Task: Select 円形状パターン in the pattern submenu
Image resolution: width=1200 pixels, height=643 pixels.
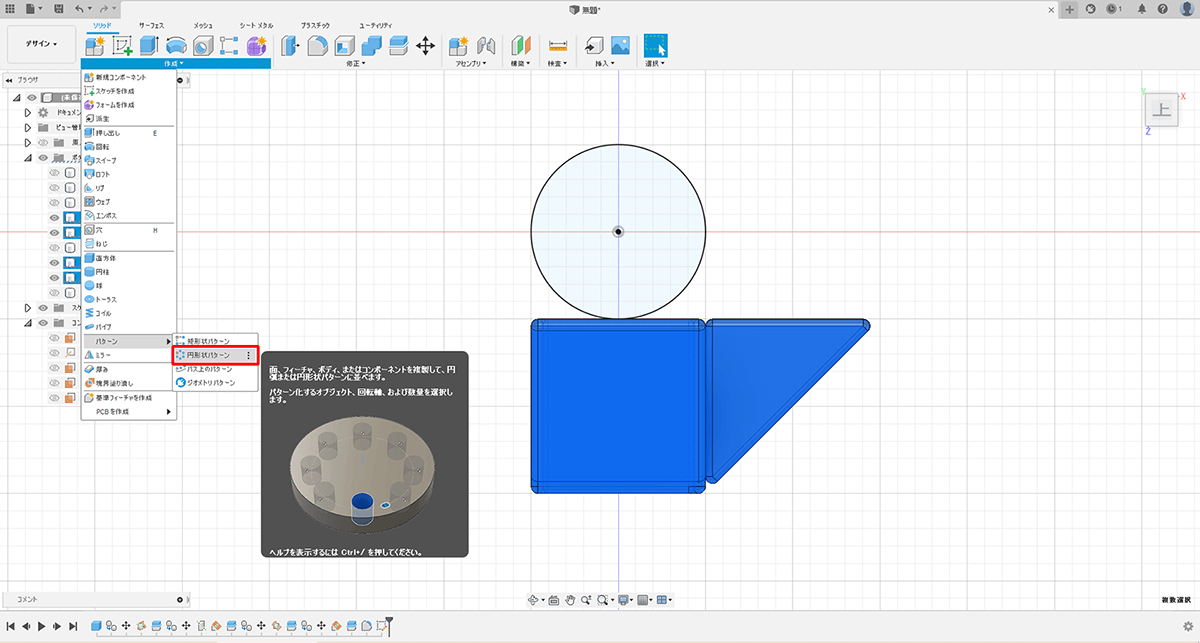Action: 208,355
